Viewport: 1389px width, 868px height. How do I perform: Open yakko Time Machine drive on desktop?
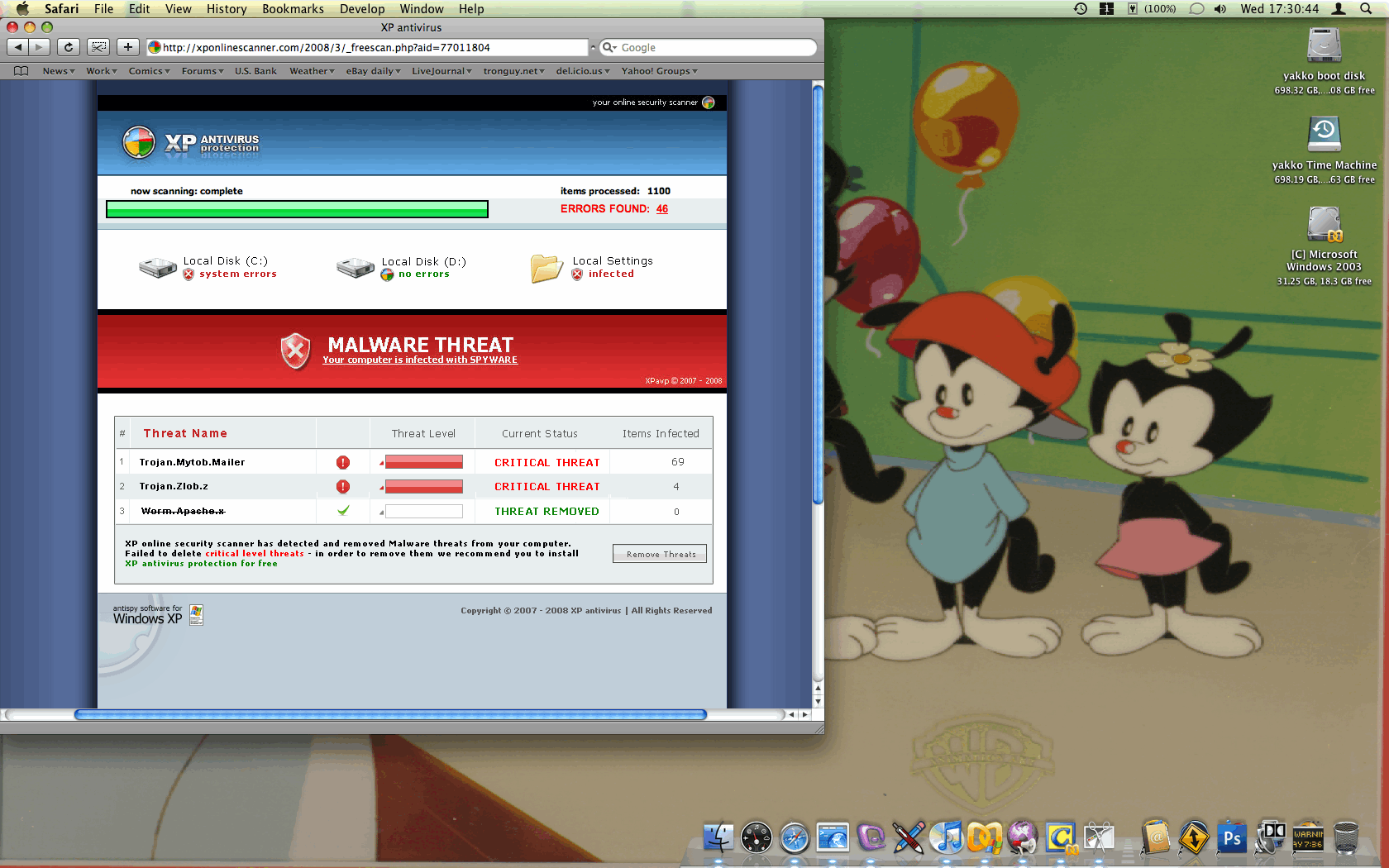tap(1324, 135)
